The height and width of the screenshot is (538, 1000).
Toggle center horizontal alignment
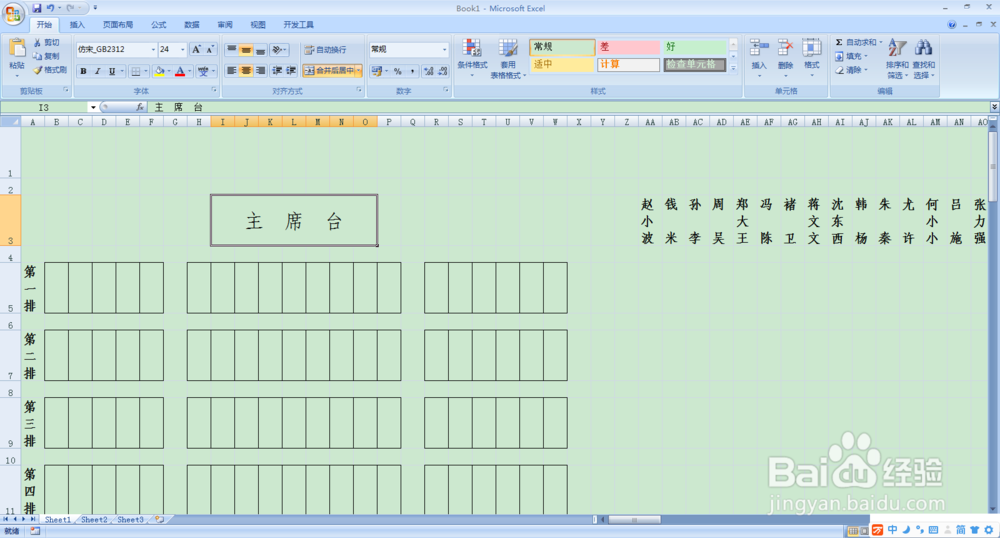point(246,71)
